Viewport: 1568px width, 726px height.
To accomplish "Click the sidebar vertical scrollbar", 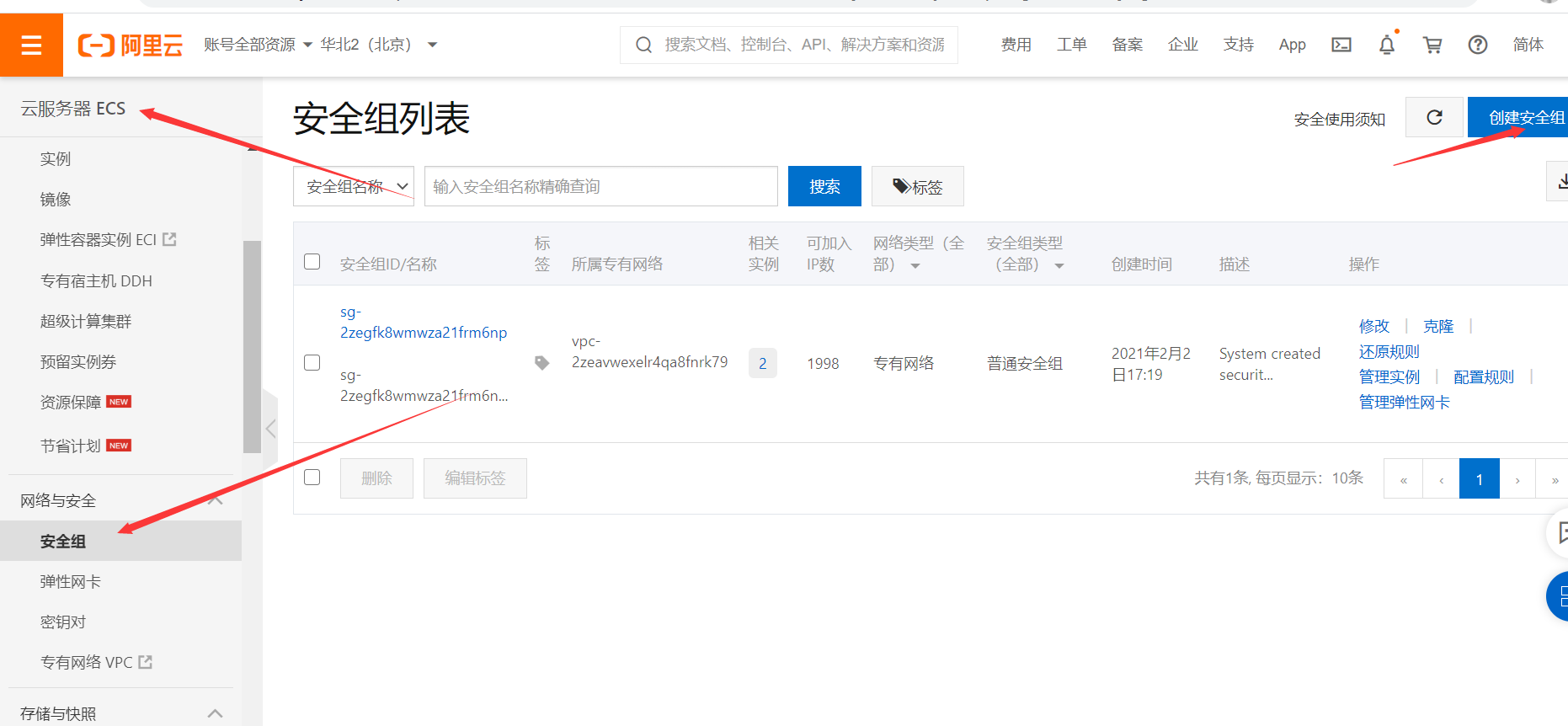I will (251, 345).
